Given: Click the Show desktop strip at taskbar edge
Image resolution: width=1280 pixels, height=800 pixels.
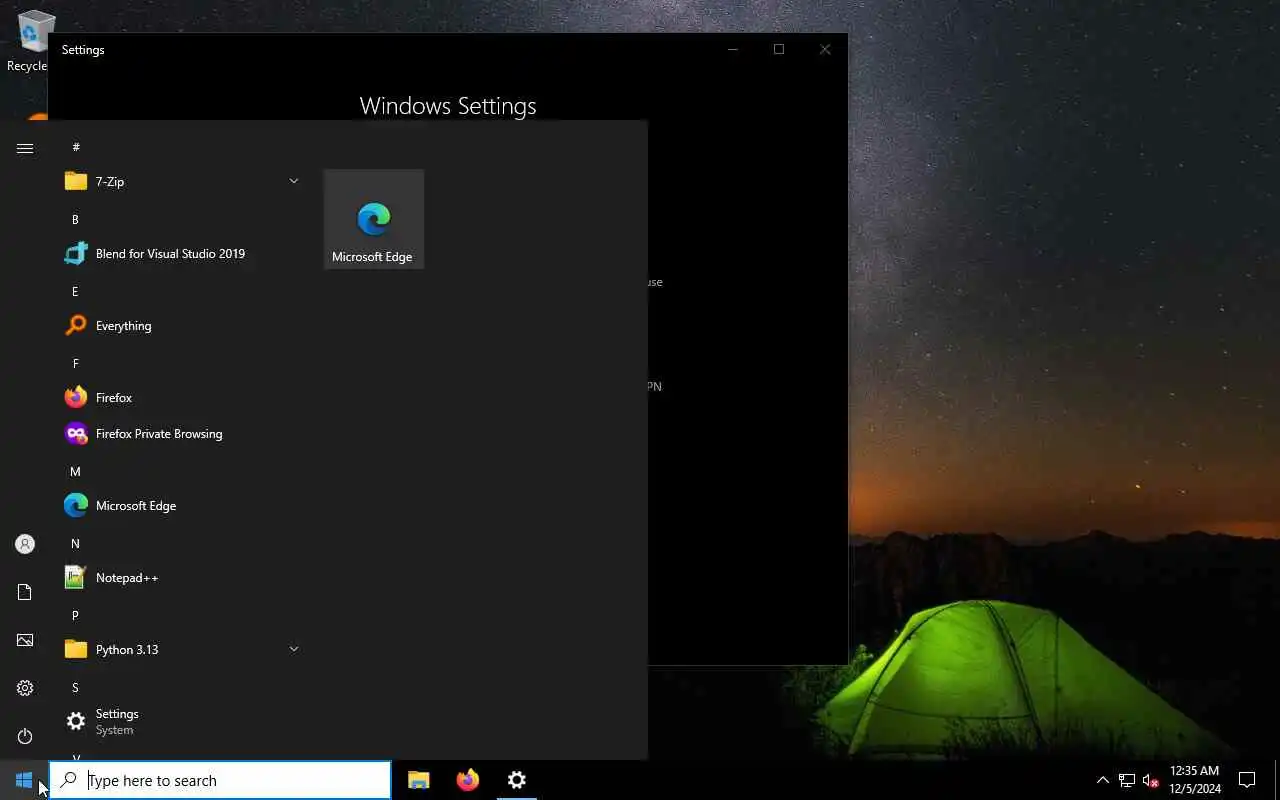Looking at the screenshot, I should point(1276,780).
